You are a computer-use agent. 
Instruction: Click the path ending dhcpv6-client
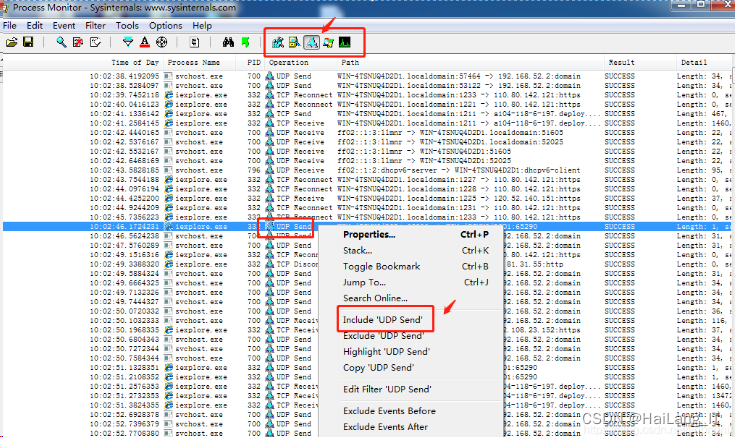(x=458, y=170)
